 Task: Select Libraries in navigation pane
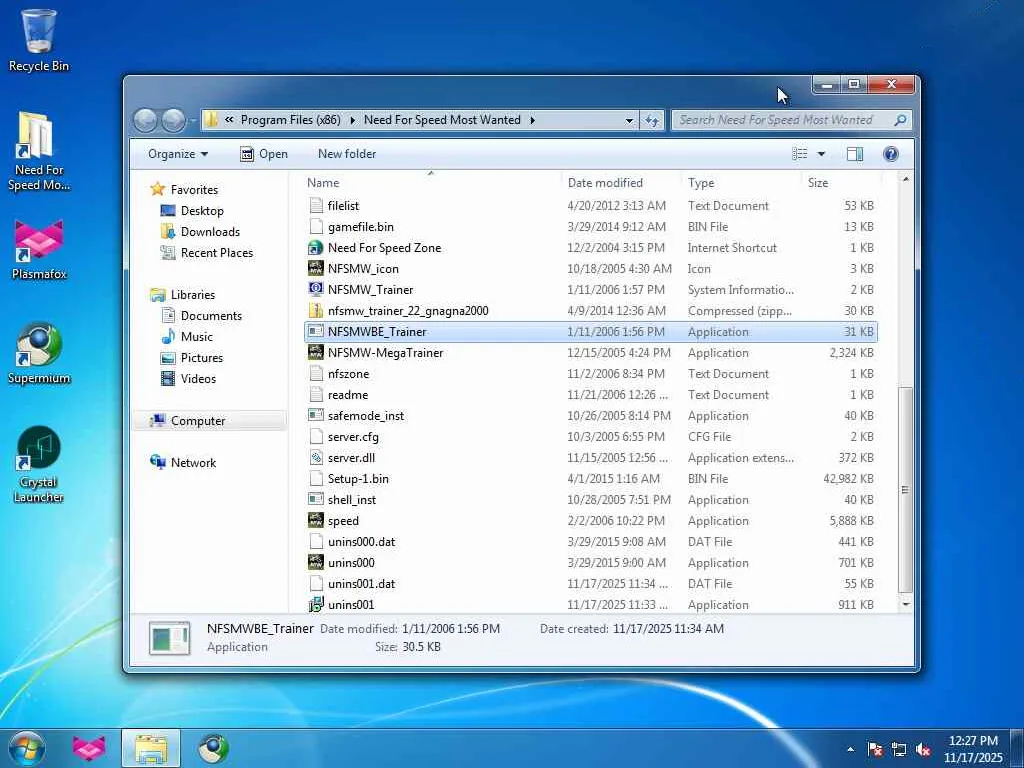193,295
